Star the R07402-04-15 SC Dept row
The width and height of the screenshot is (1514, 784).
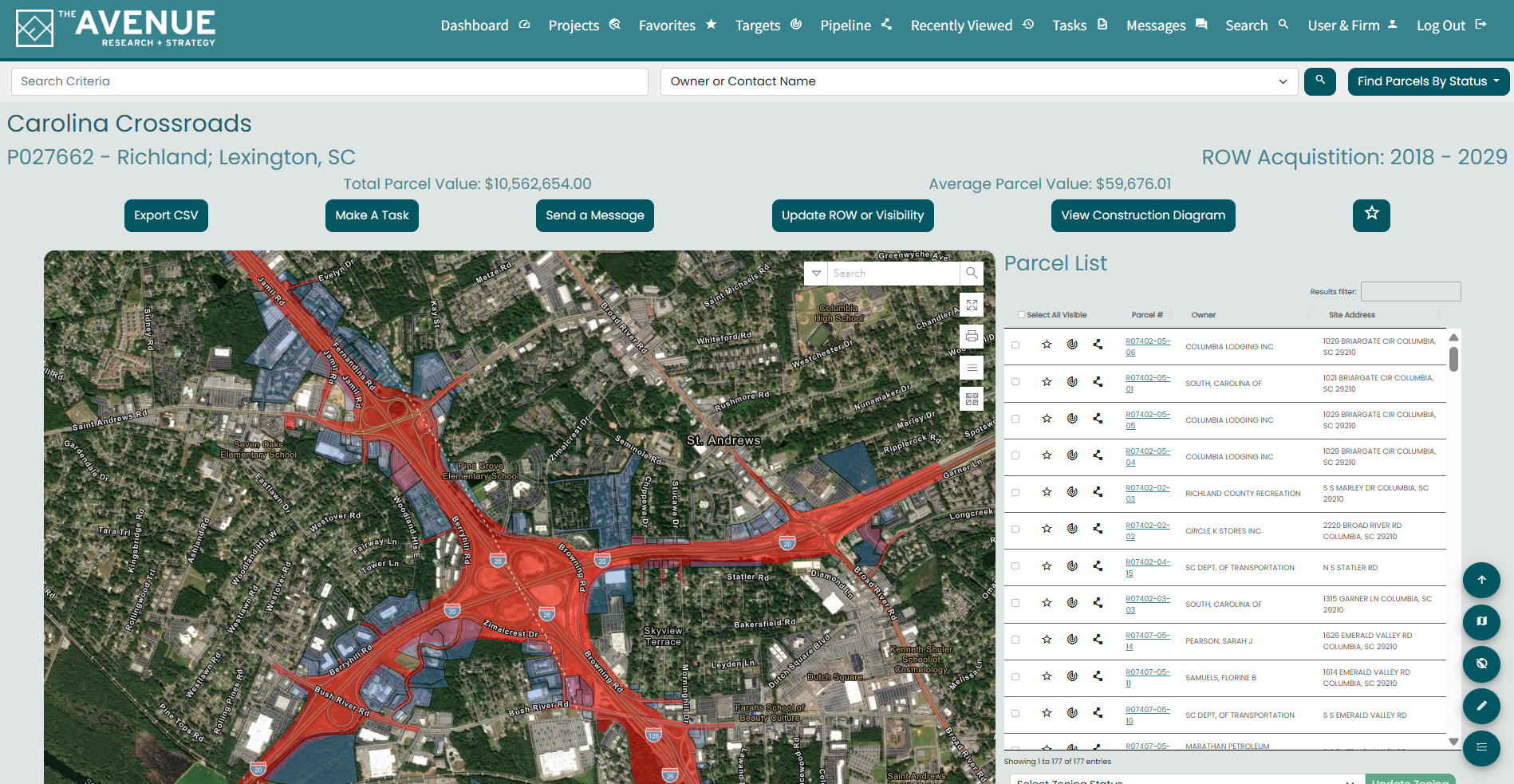1047,566
